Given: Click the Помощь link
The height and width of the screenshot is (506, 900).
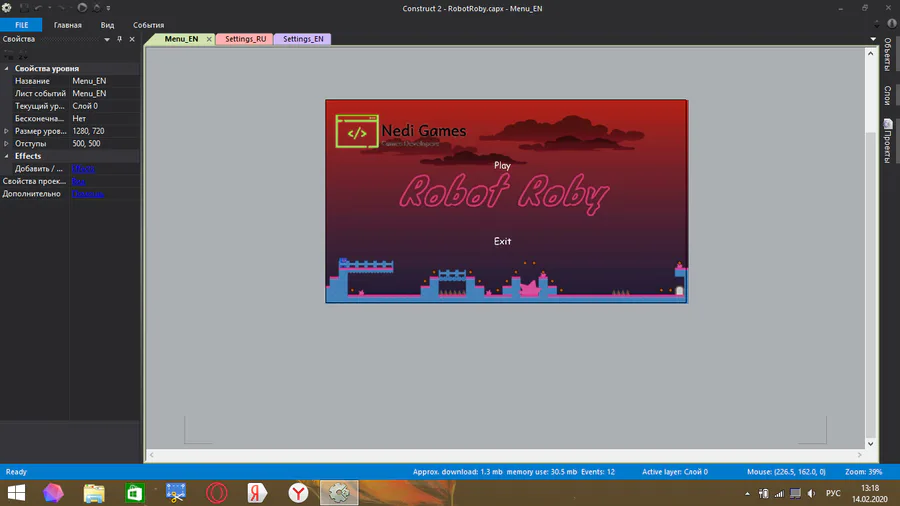Looking at the screenshot, I should pos(88,194).
